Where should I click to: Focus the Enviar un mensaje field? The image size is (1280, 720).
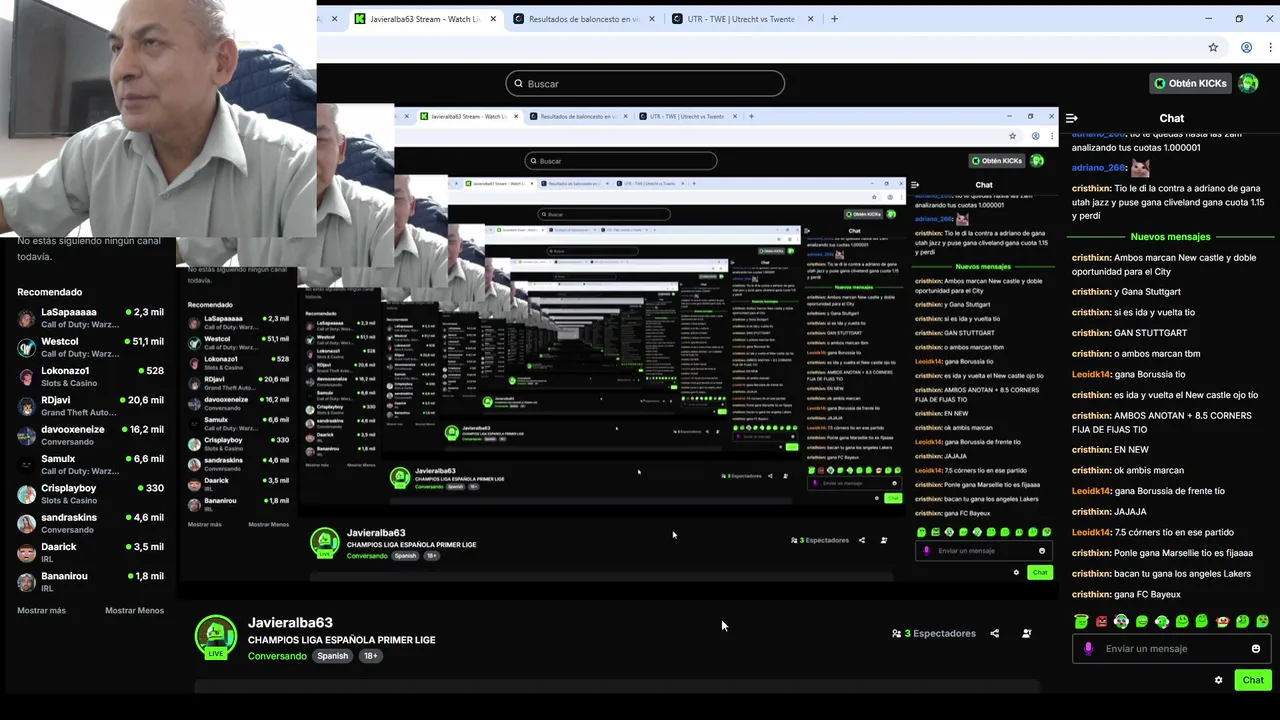click(1171, 649)
